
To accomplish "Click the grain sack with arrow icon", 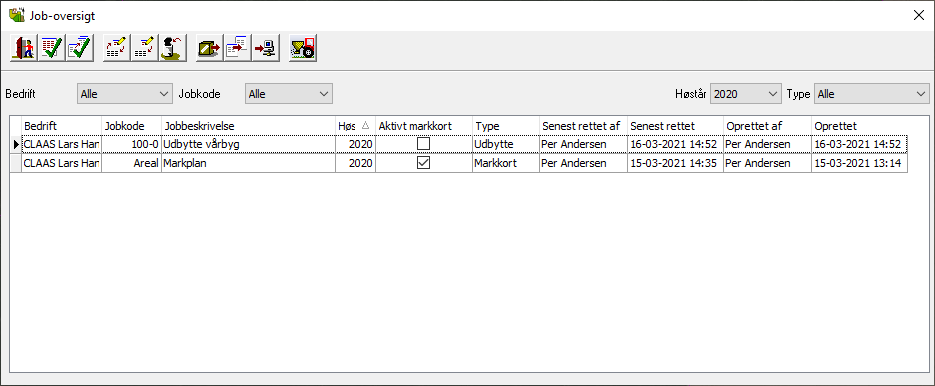I will [x=173, y=48].
